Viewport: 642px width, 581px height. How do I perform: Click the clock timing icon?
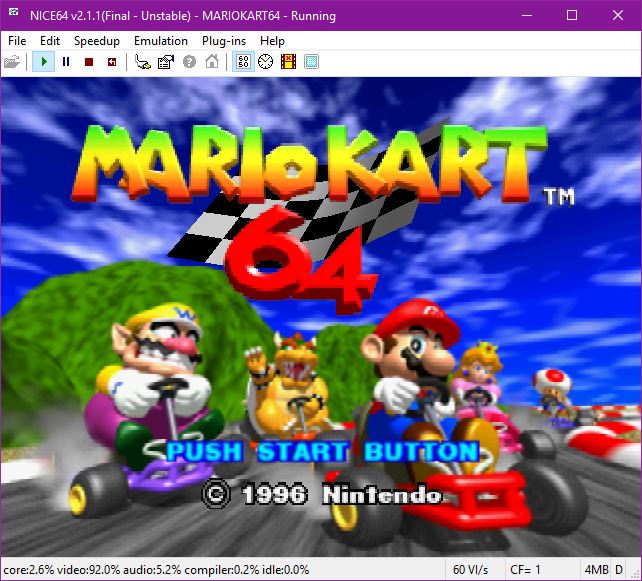(265, 62)
